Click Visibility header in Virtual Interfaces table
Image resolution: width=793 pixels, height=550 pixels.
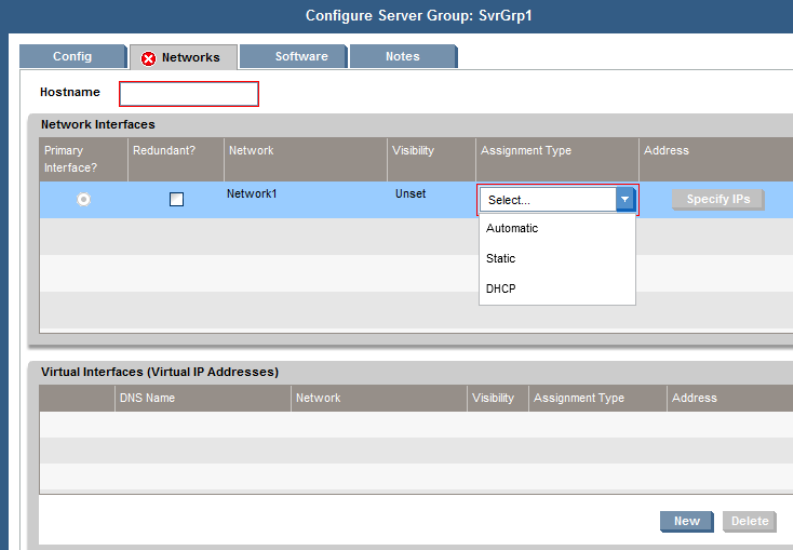(x=494, y=398)
